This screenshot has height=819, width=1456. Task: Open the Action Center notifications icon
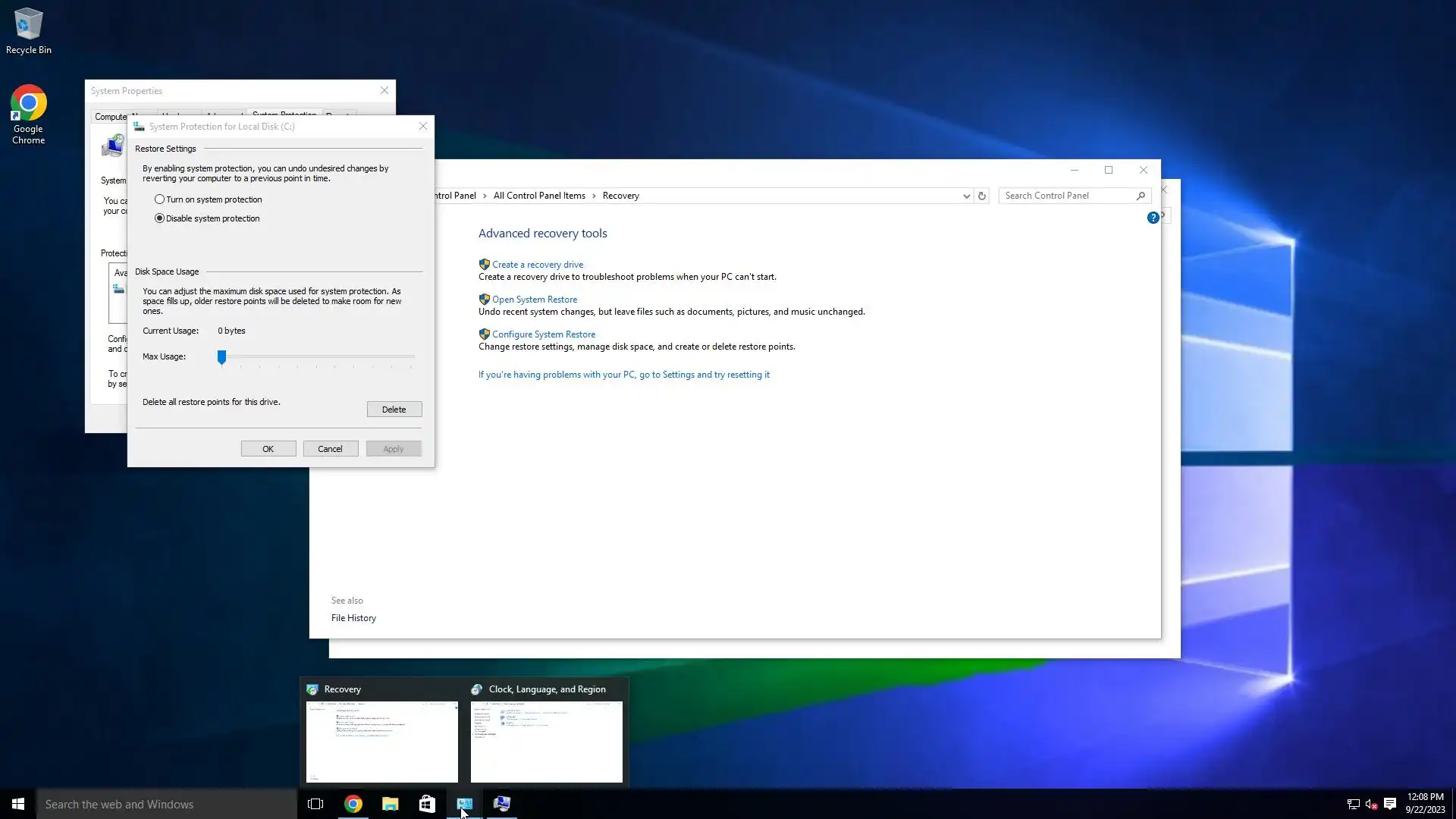pyautogui.click(x=1390, y=804)
